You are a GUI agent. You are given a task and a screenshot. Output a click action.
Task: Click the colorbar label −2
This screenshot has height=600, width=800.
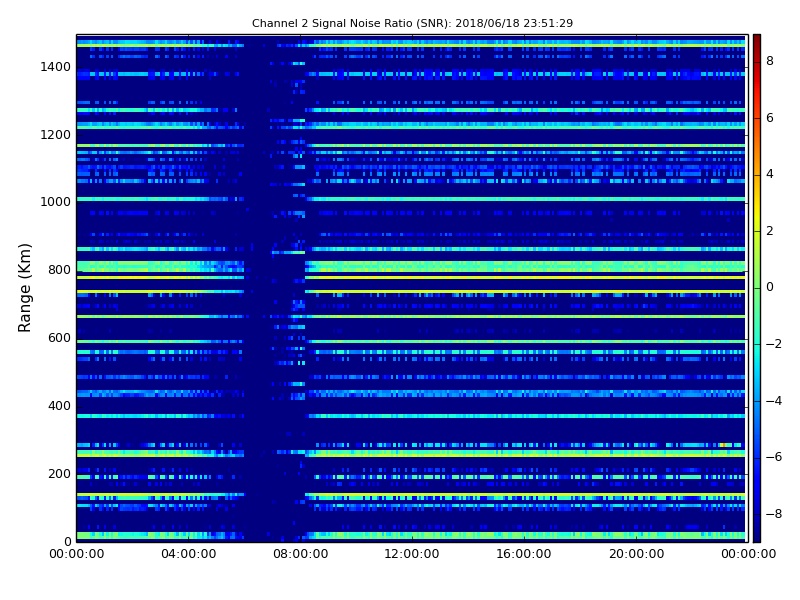(x=774, y=344)
